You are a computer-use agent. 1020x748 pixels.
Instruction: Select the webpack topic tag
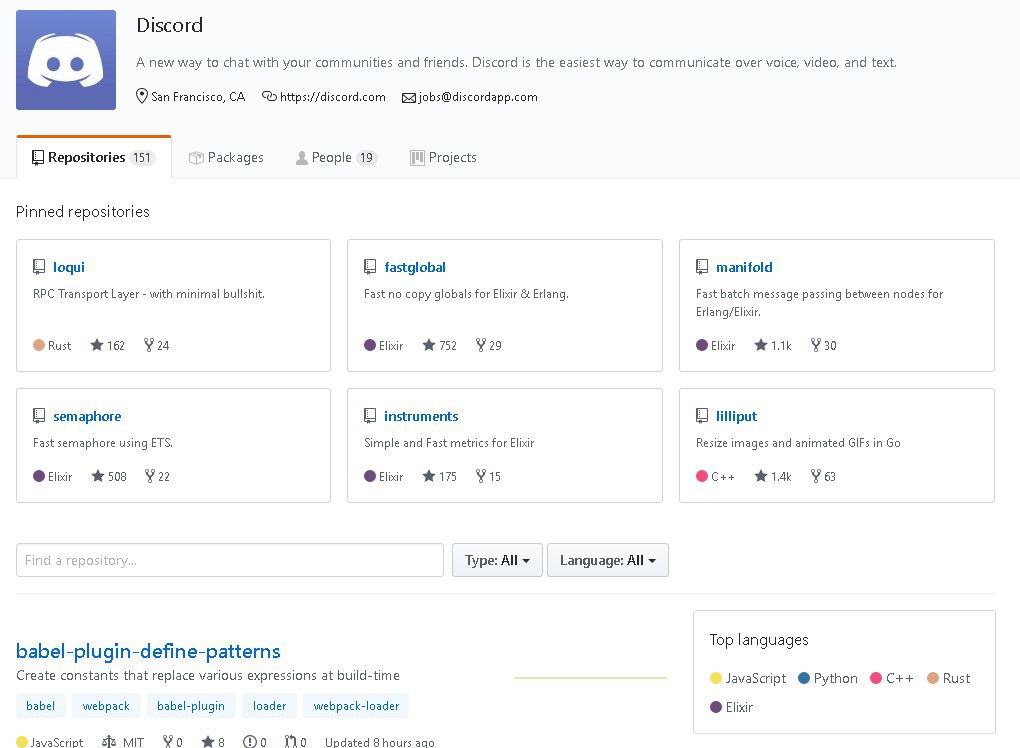click(106, 706)
